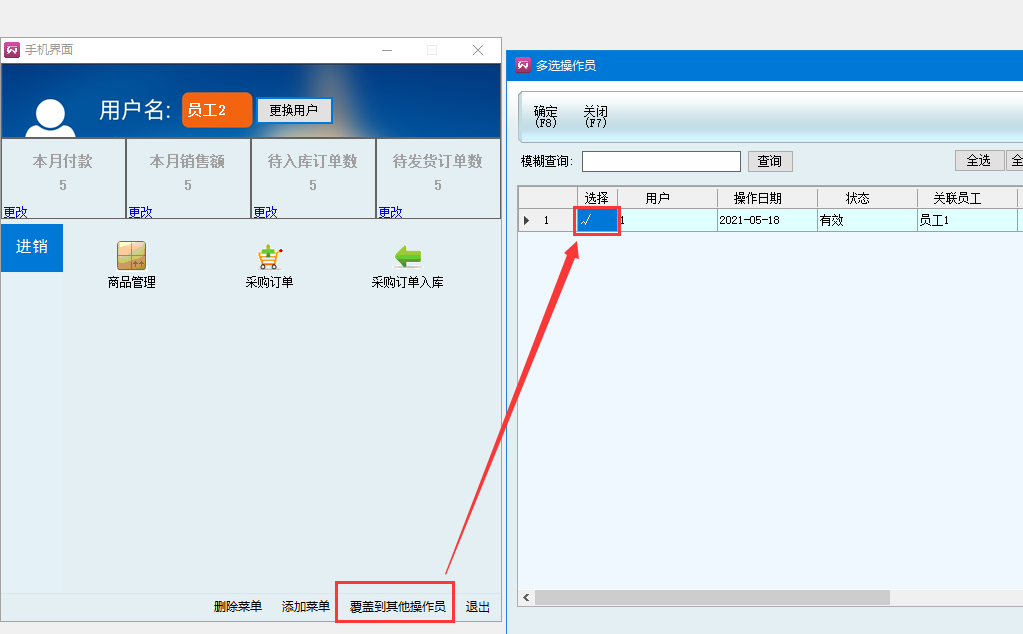Image resolution: width=1023 pixels, height=634 pixels.
Task: Click the horizontal scrollbar left arrow
Action: pos(525,597)
